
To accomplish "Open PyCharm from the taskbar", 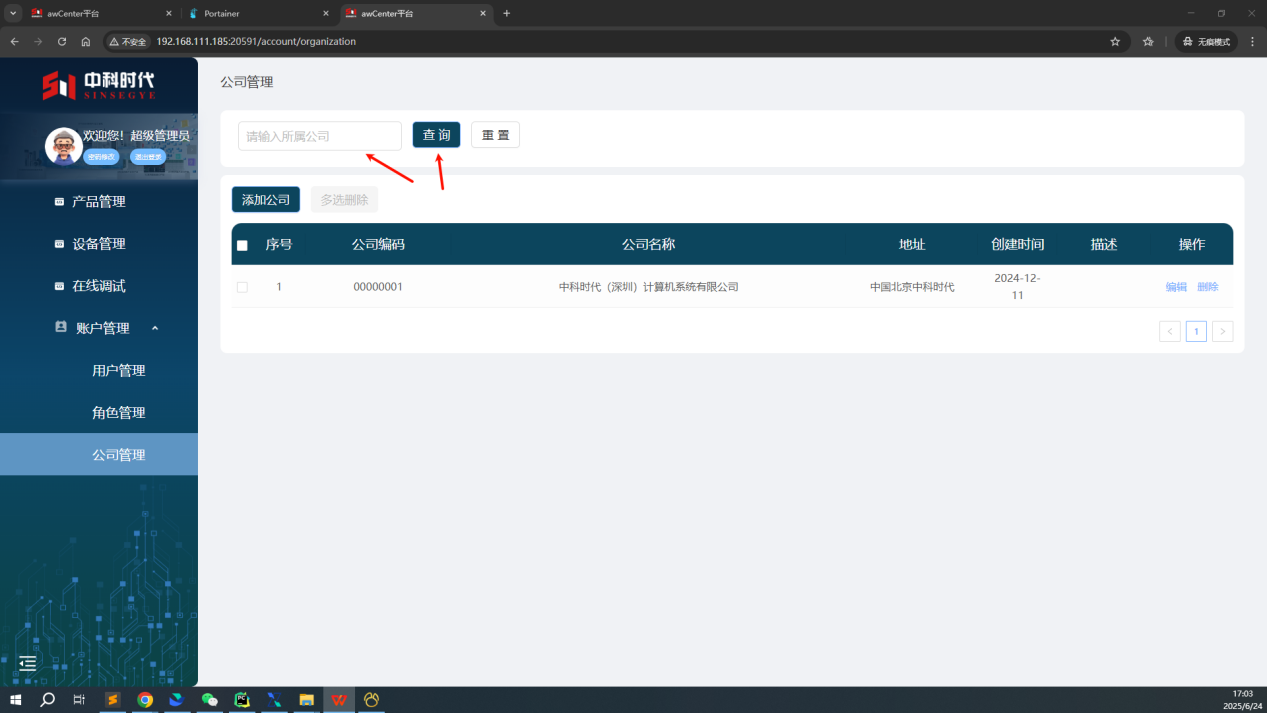I will tap(241, 700).
